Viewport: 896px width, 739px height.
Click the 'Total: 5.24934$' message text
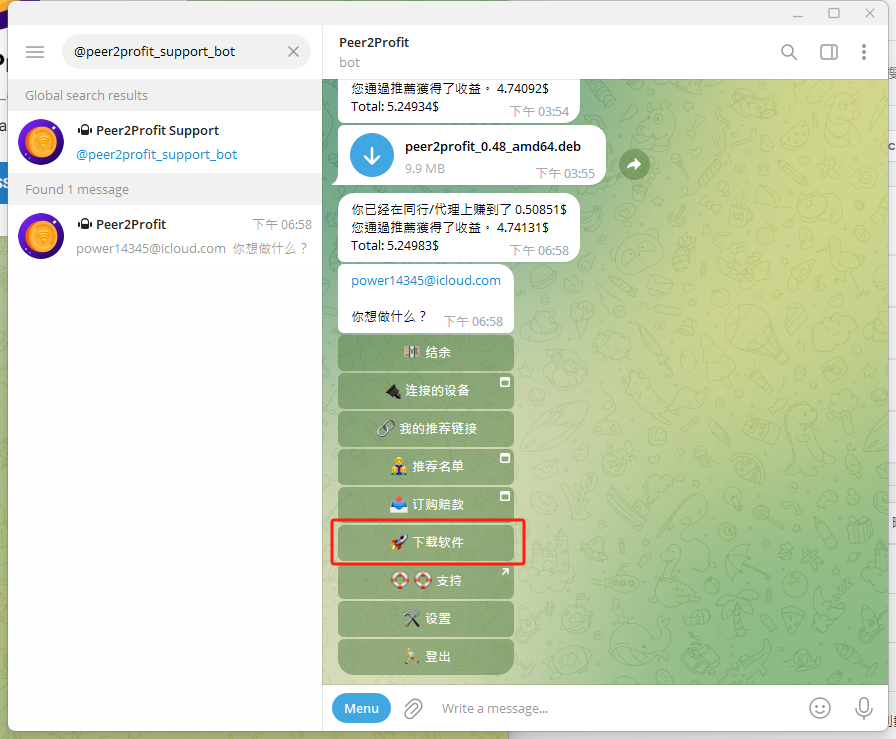point(395,107)
